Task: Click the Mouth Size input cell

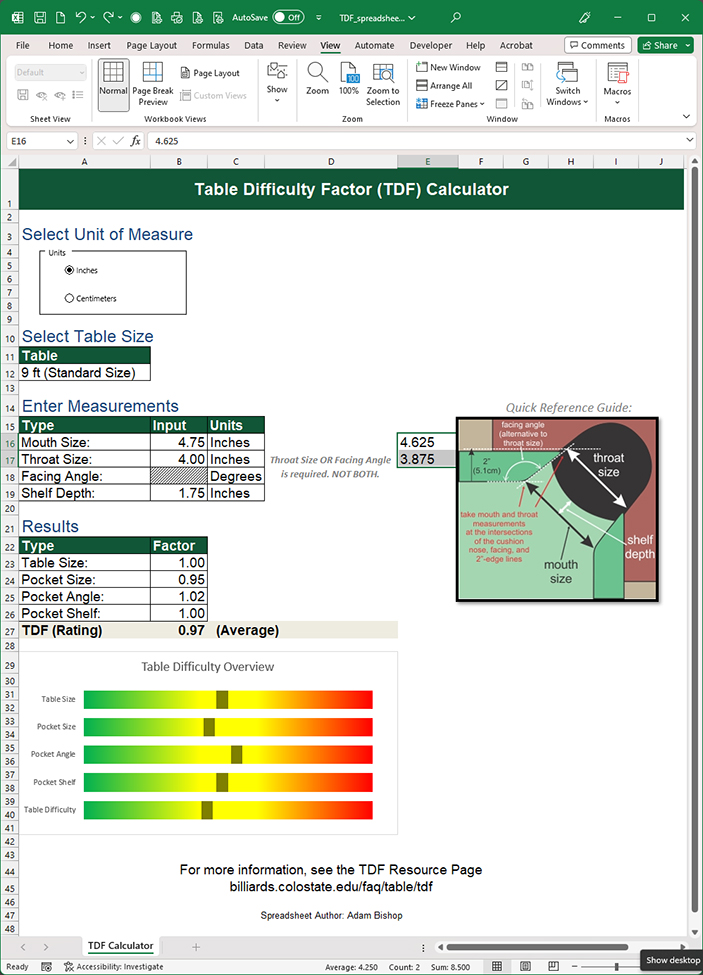Action: click(x=178, y=442)
